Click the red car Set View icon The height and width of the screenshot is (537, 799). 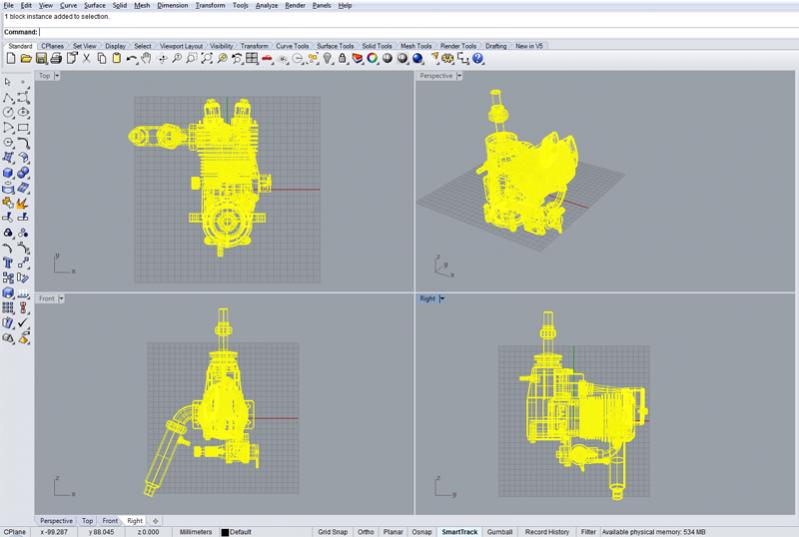(x=267, y=59)
